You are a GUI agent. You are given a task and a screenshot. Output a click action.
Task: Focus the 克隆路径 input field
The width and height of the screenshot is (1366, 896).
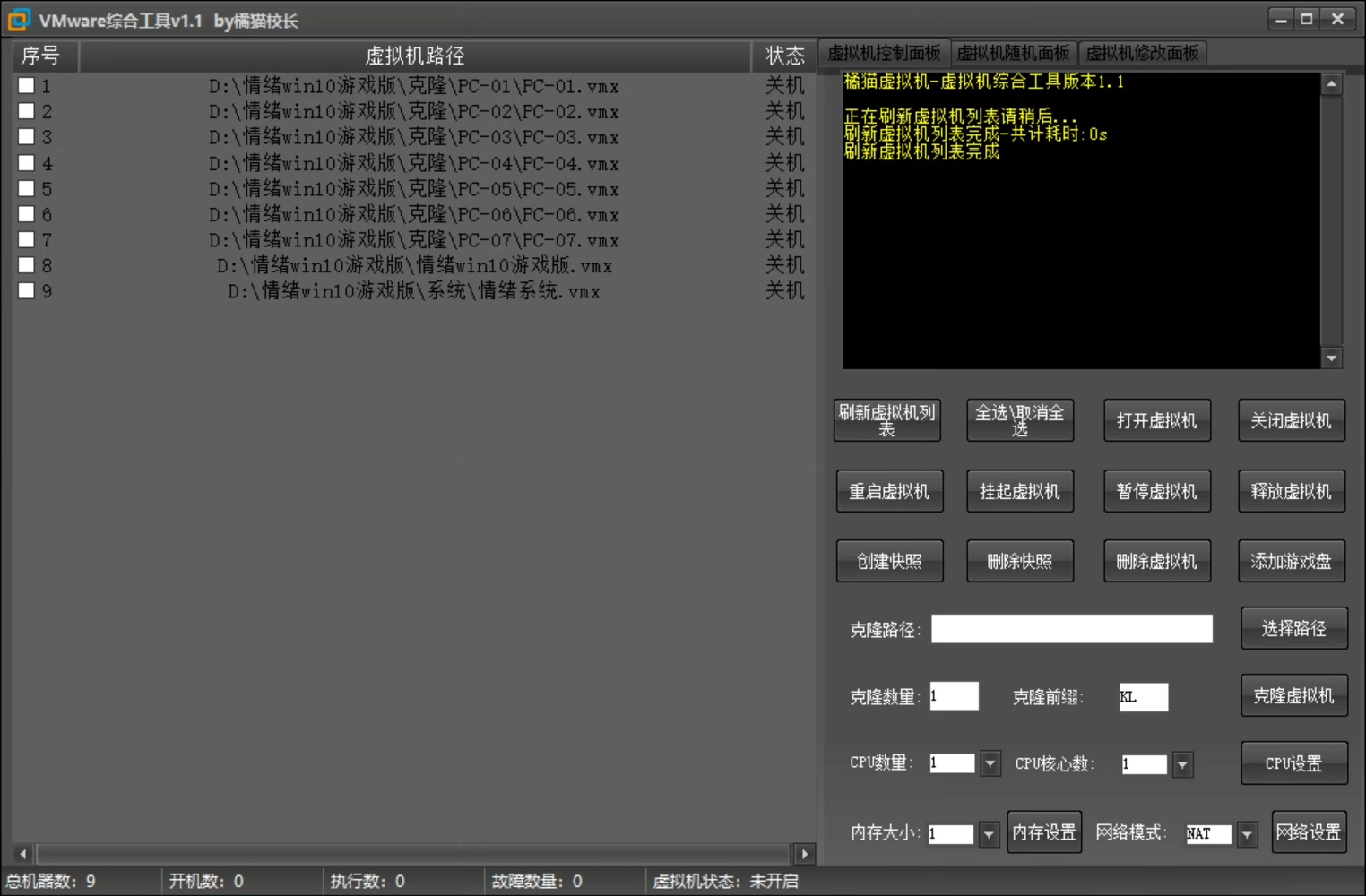[1071, 629]
